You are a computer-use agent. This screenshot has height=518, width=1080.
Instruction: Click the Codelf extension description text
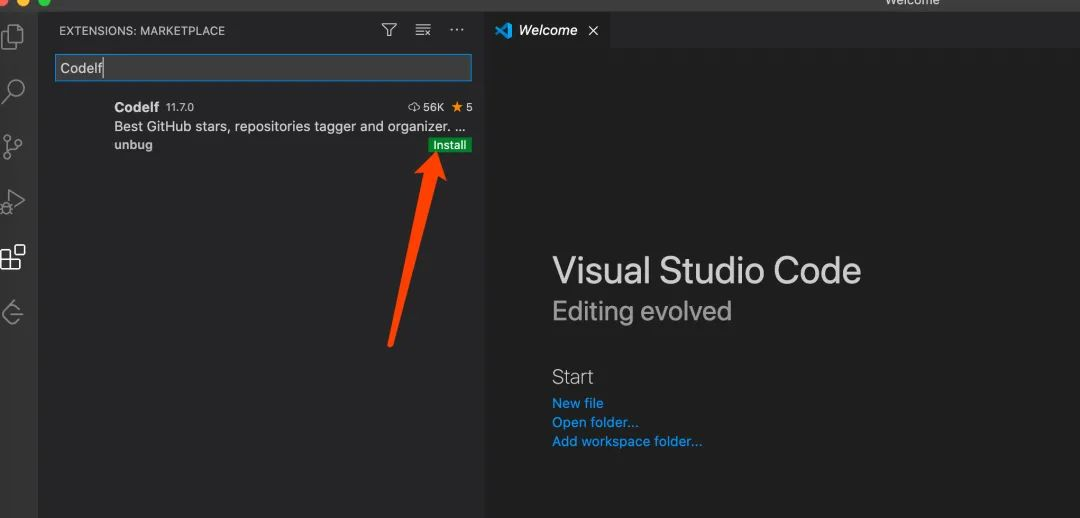[x=289, y=126]
